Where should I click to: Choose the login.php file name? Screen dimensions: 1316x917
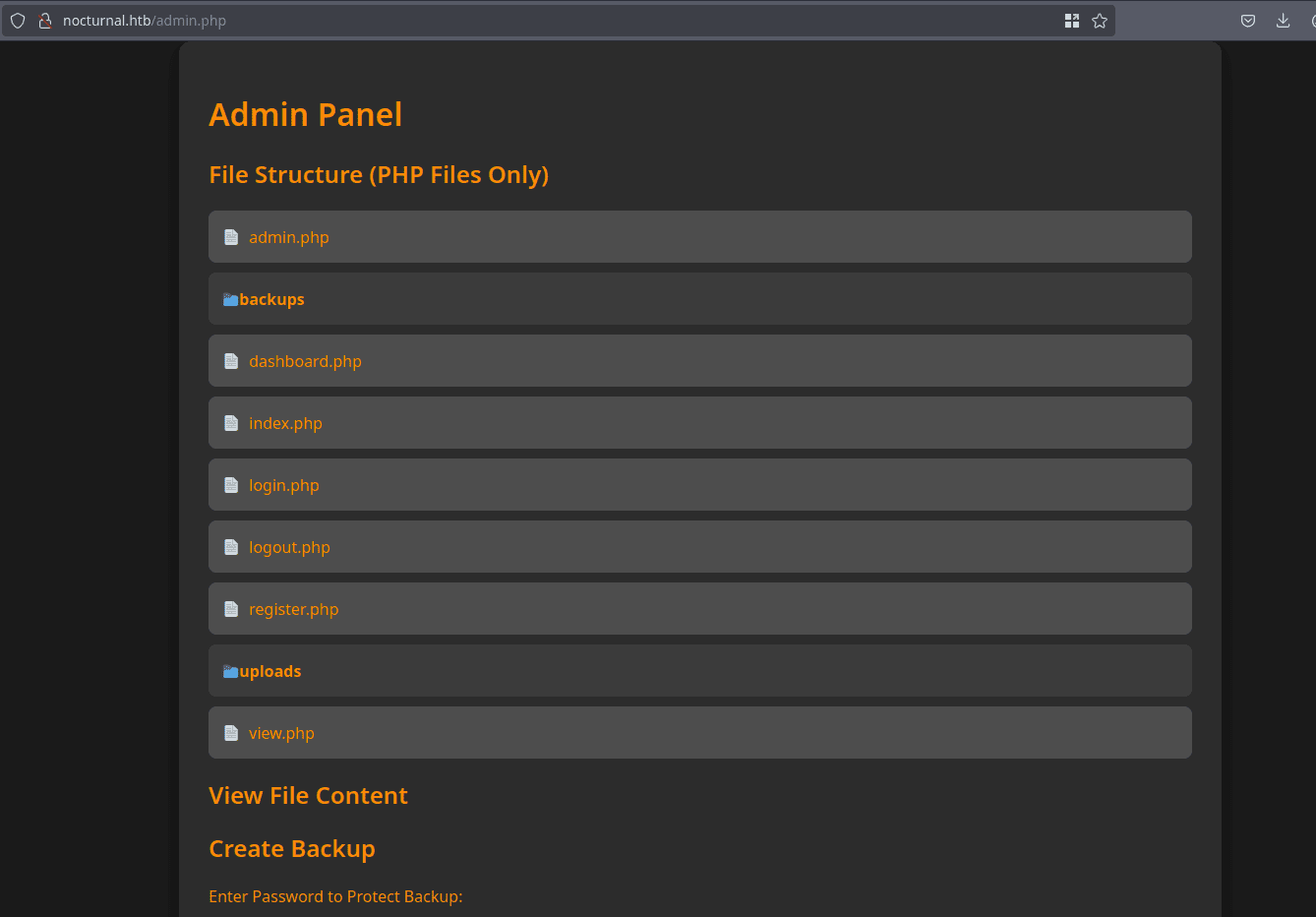[x=283, y=485]
